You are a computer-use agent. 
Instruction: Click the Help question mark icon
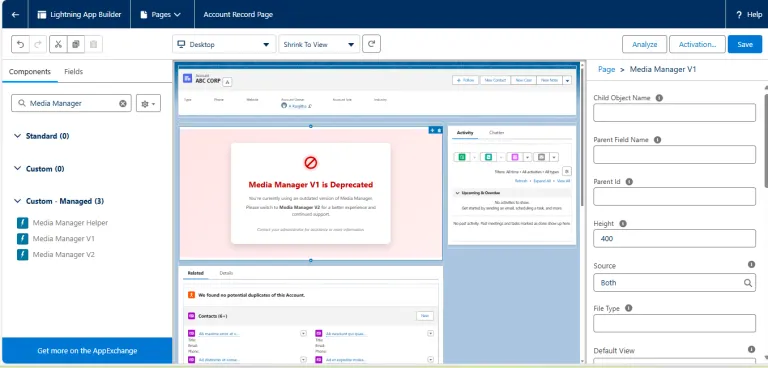[x=739, y=15]
